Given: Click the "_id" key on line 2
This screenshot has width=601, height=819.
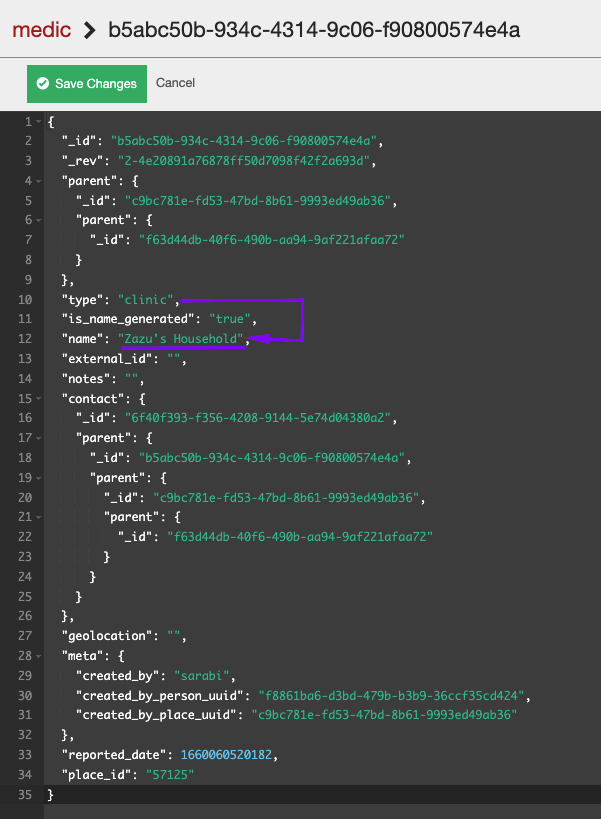Looking at the screenshot, I should 79,141.
